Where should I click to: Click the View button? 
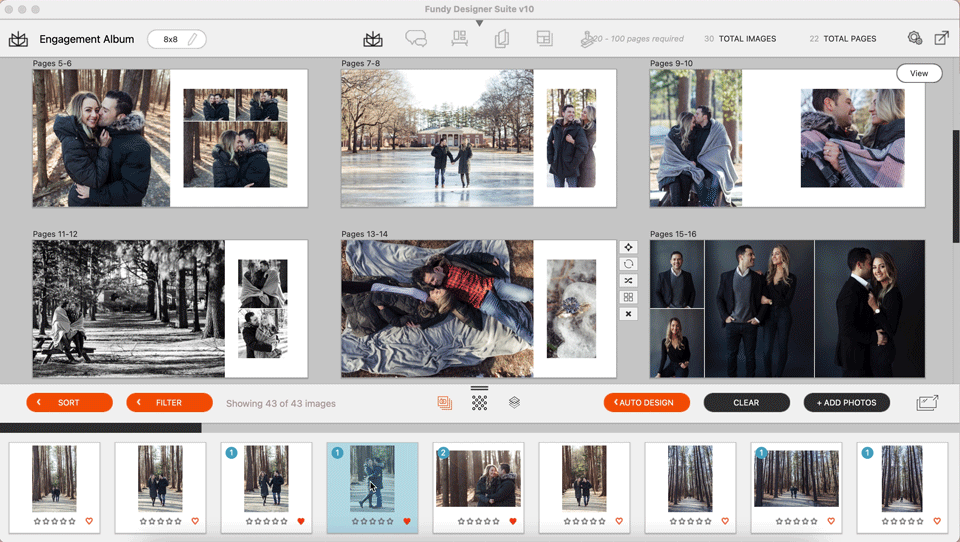[x=919, y=73]
